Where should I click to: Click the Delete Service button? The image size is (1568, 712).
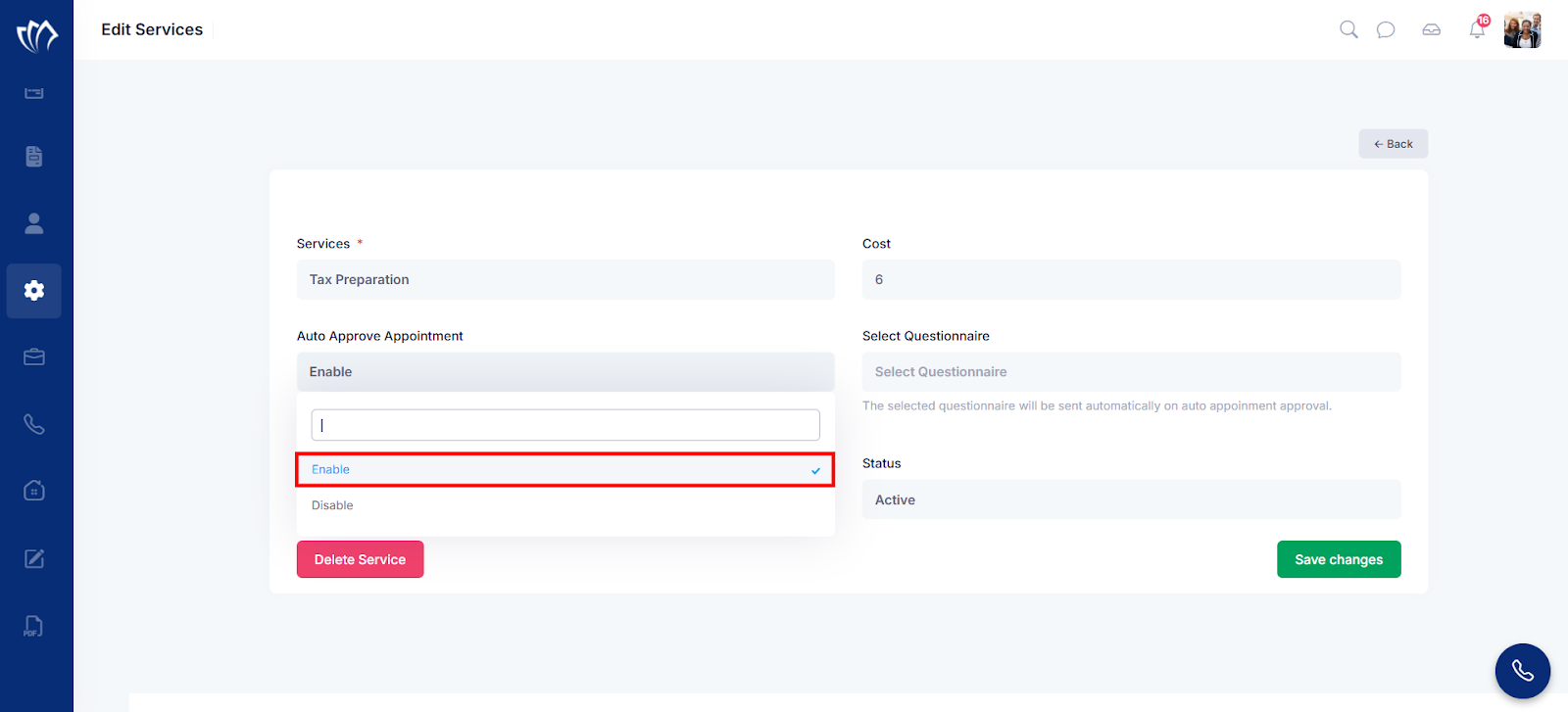[x=361, y=559]
